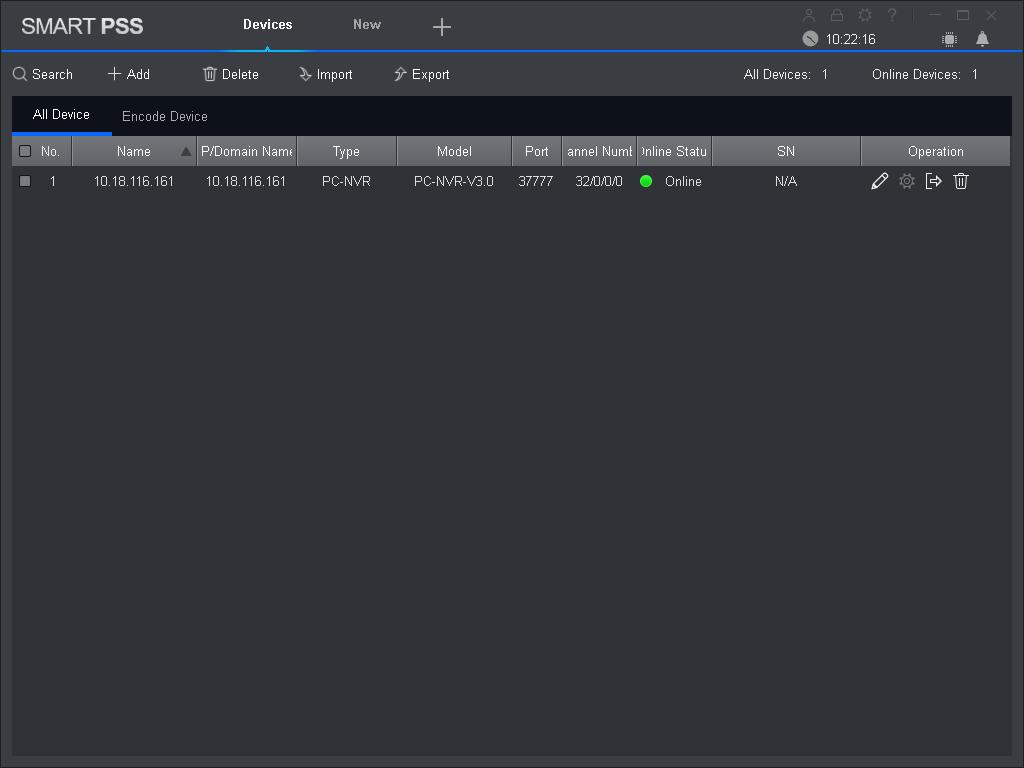Viewport: 1024px width, 768px height.
Task: Lock the screen with padlock icon
Action: point(837,14)
